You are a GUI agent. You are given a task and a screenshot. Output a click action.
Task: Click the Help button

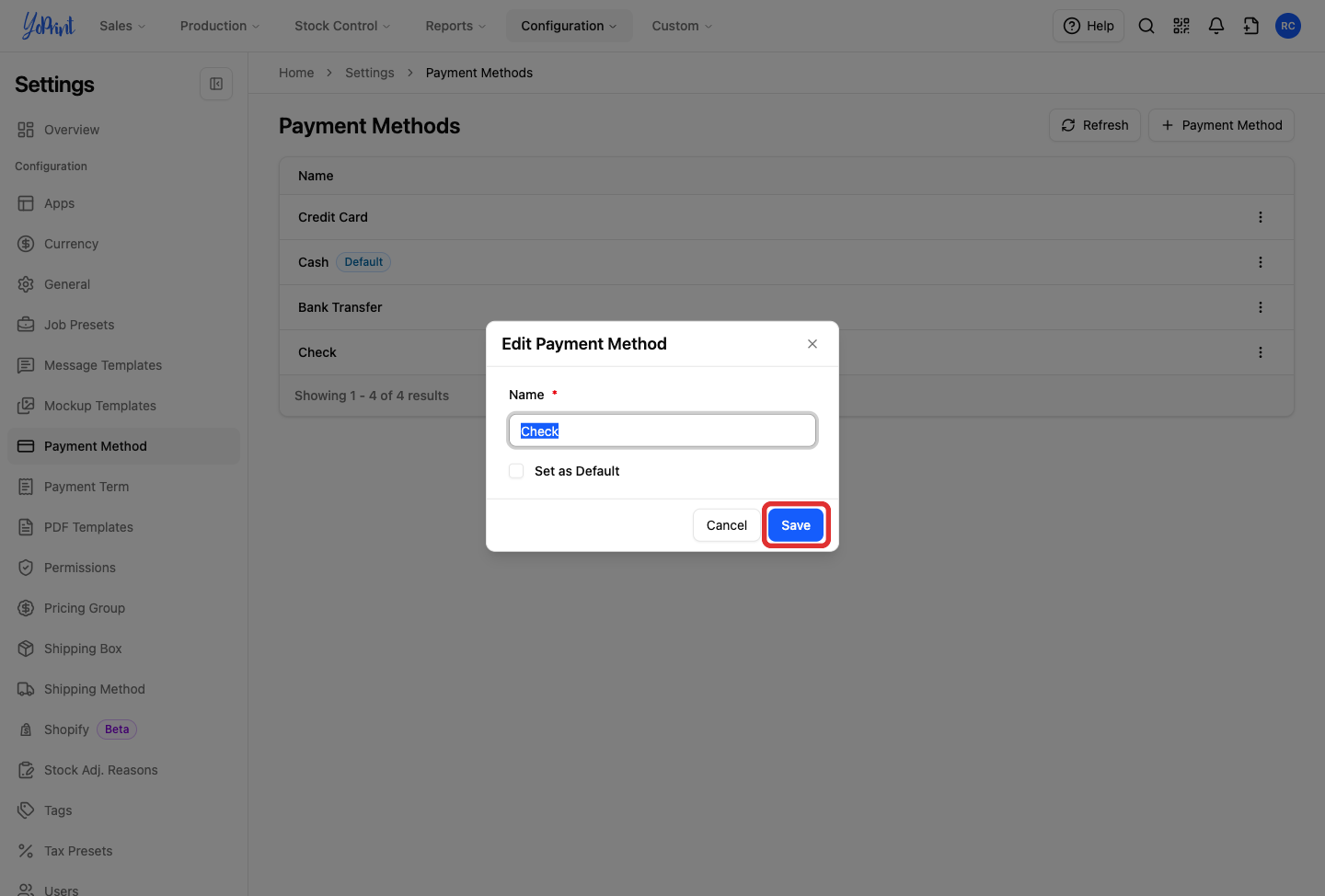coord(1089,26)
